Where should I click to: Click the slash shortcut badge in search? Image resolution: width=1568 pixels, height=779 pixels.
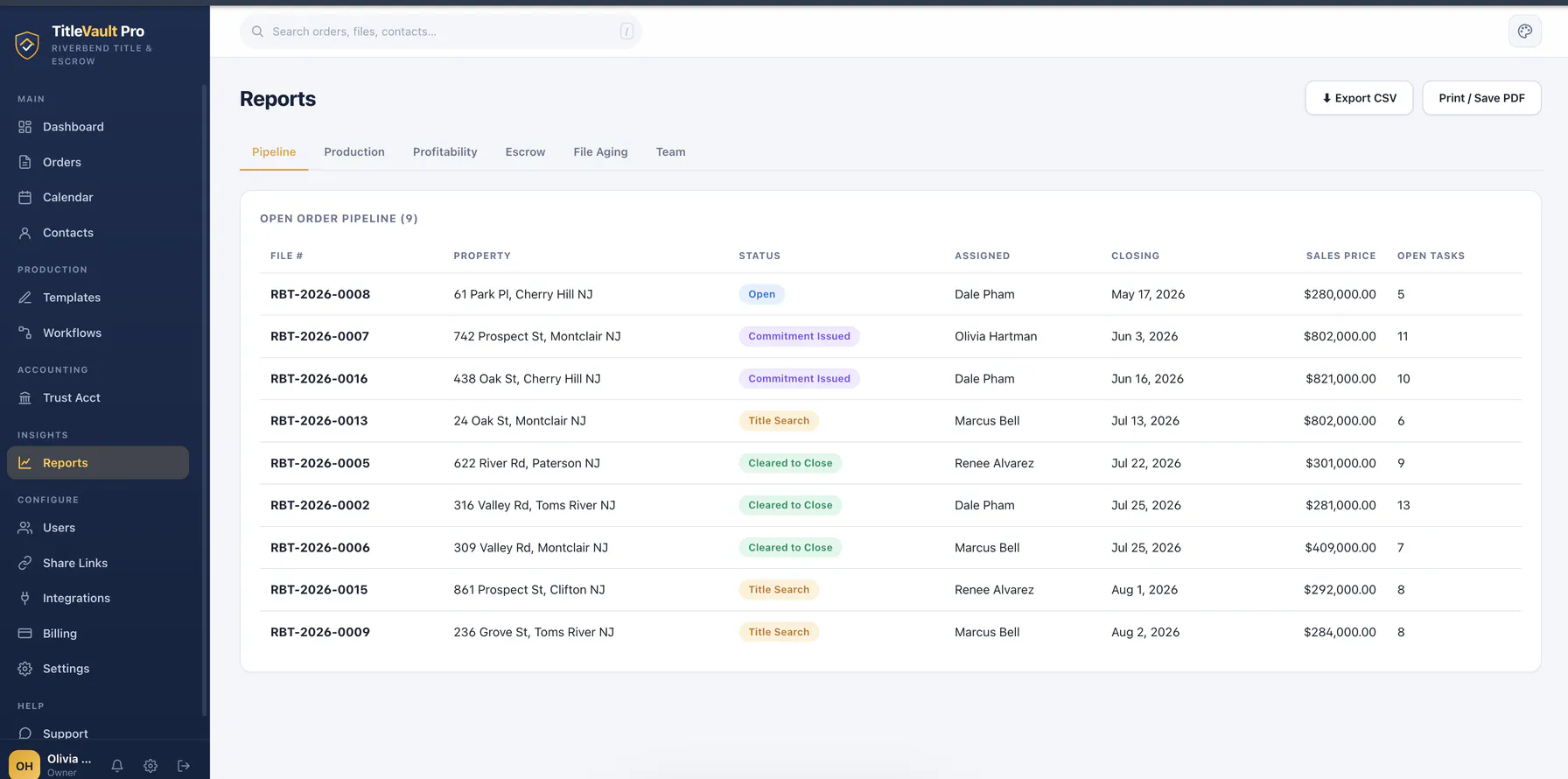(x=626, y=32)
